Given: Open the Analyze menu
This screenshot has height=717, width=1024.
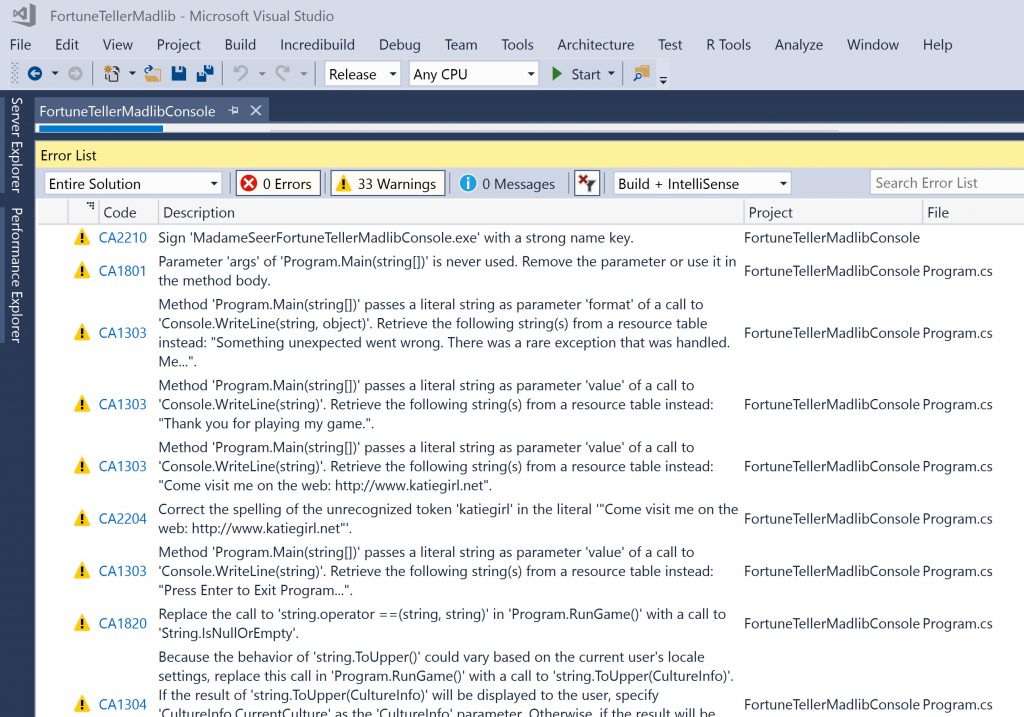Looking at the screenshot, I should pos(799,44).
